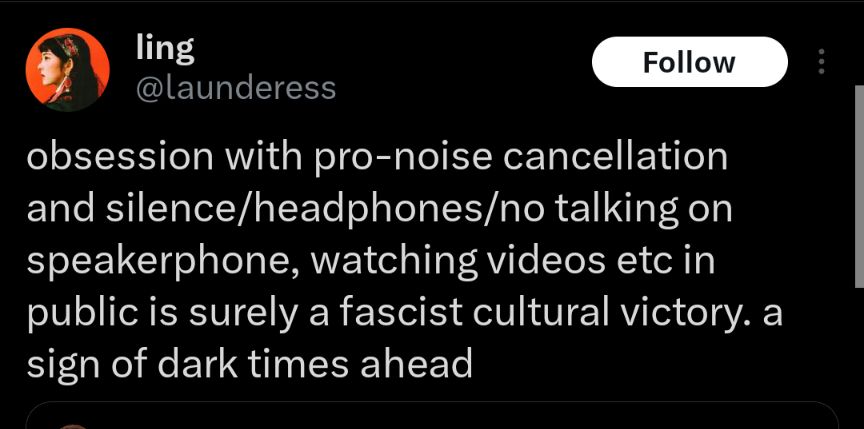
Task: Click the tweet line starting "obsession with pro-noise"
Action: click(377, 158)
